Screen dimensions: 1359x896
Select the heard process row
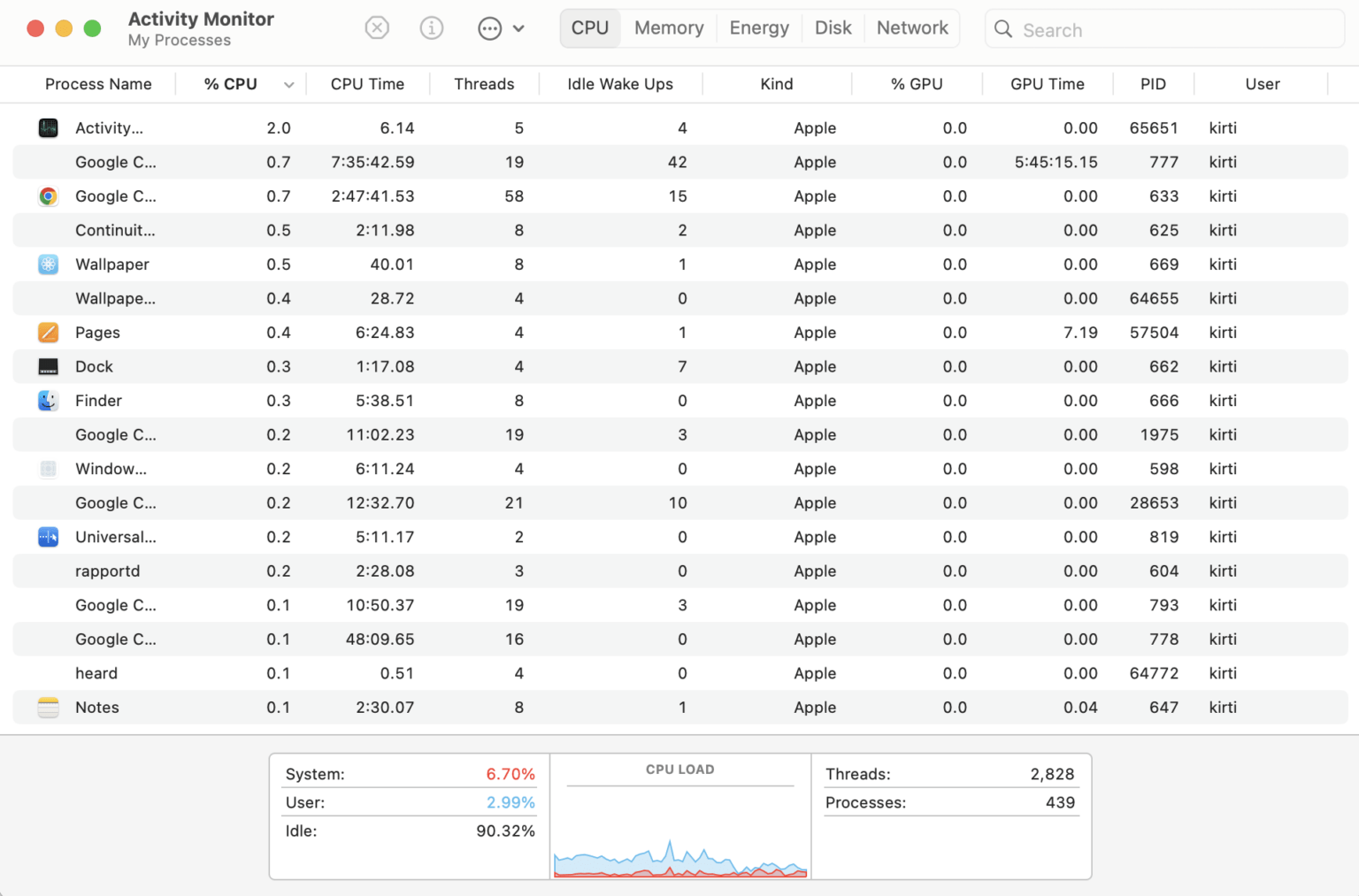(x=679, y=673)
